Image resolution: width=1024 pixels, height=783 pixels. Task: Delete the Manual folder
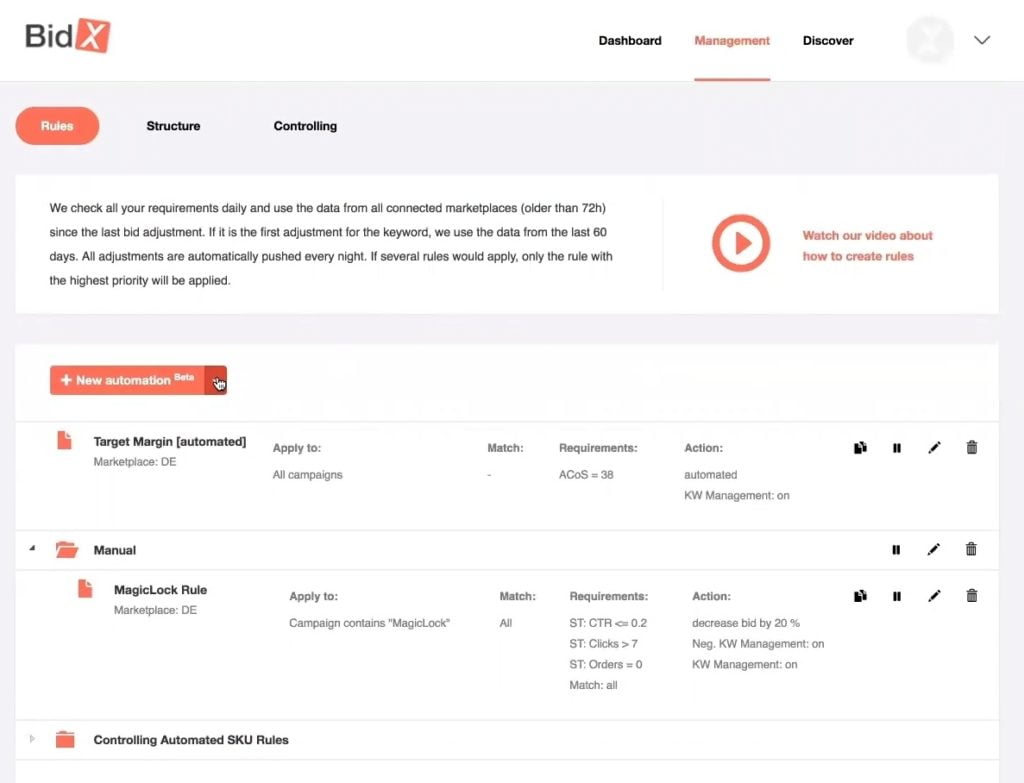pyautogui.click(x=971, y=549)
